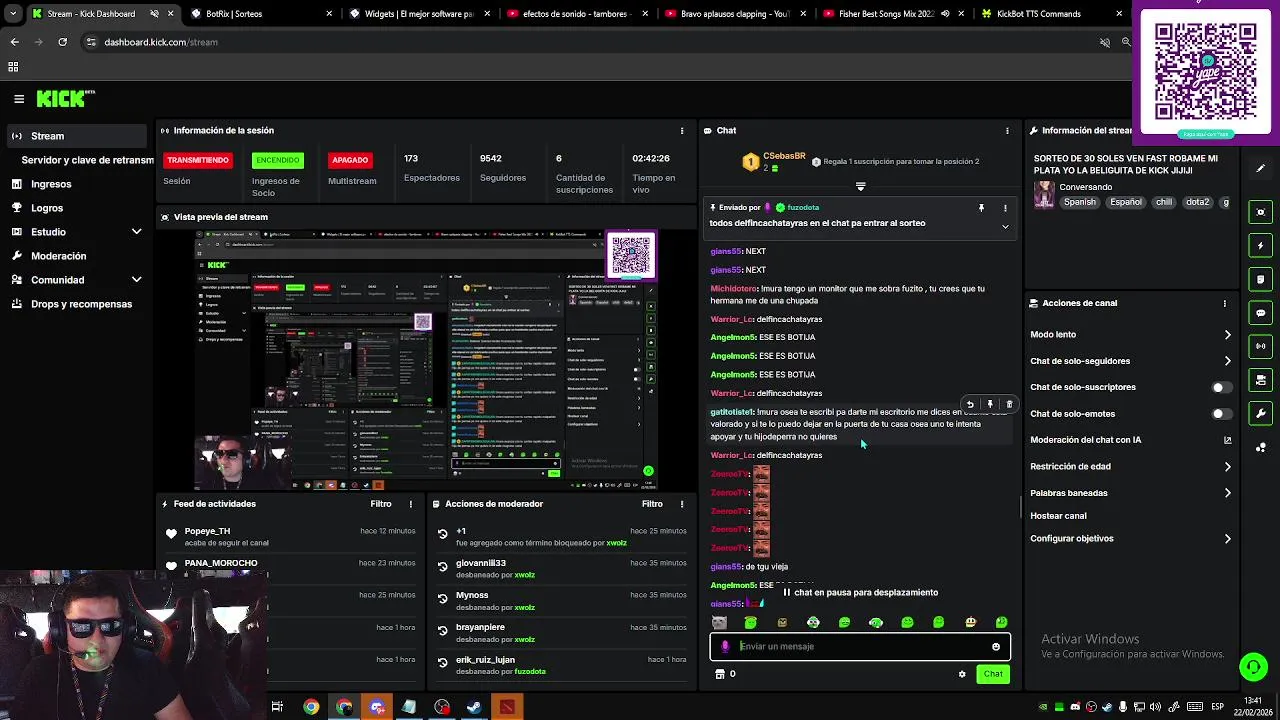Click the stream preview thumbnail
This screenshot has width=1280, height=720.
coord(426,360)
